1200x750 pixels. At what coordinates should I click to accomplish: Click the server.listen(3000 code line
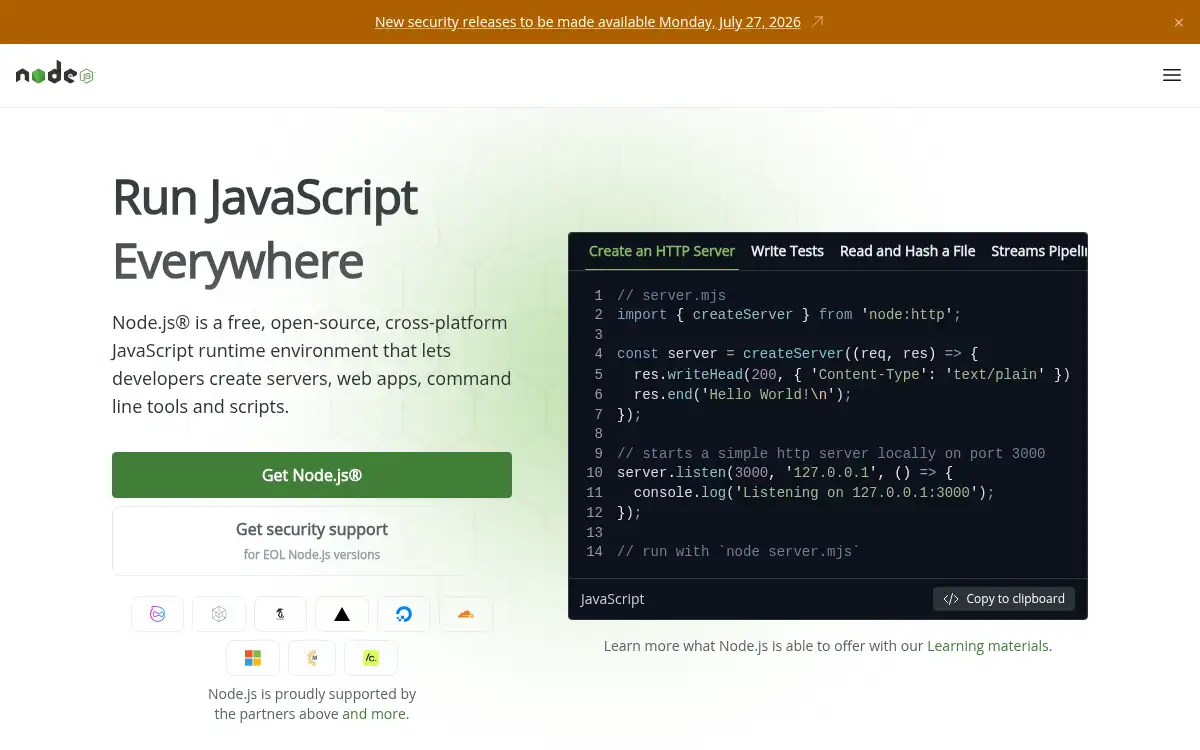click(x=785, y=472)
